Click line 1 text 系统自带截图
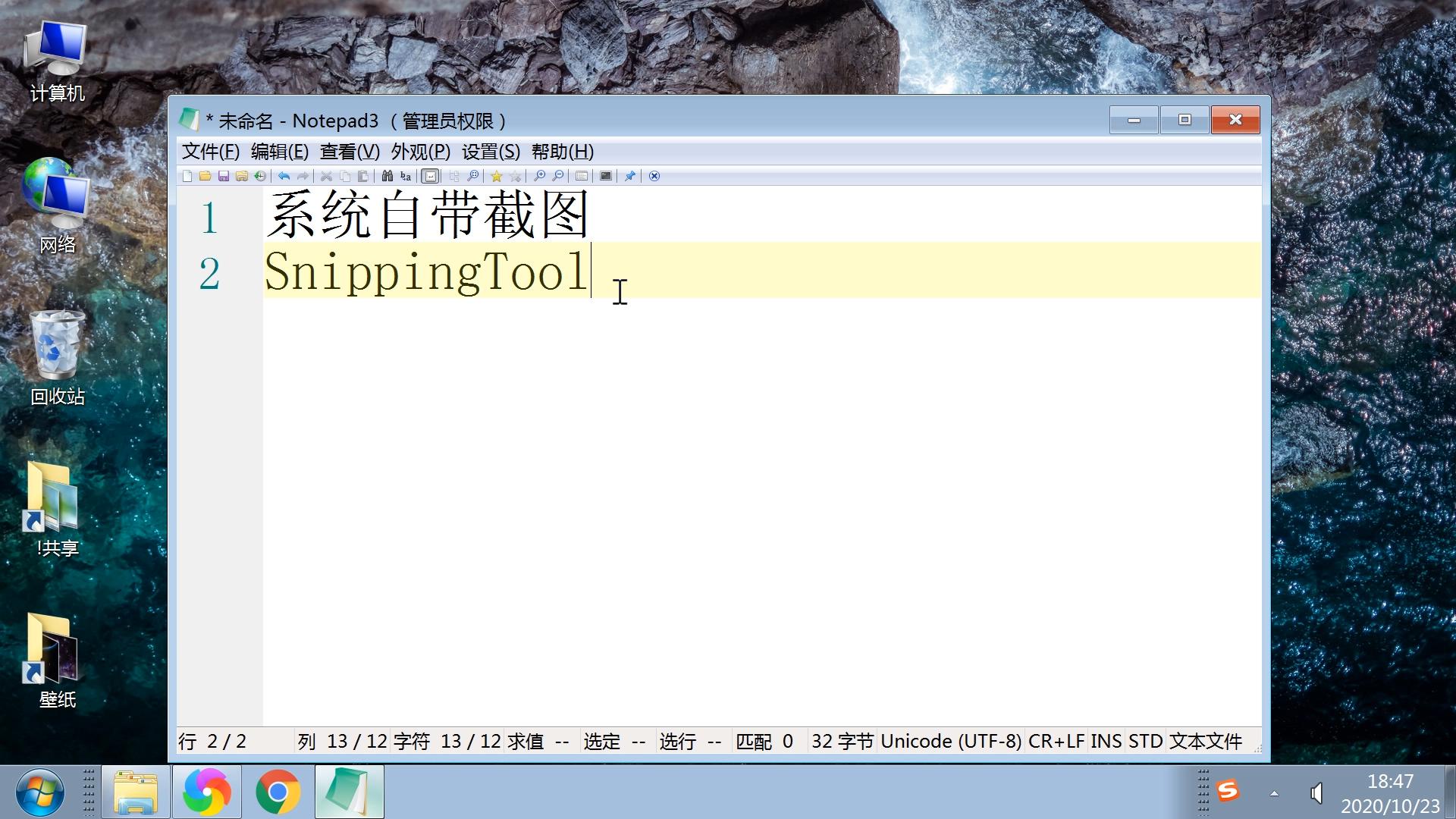The height and width of the screenshot is (819, 1456). pos(427,215)
